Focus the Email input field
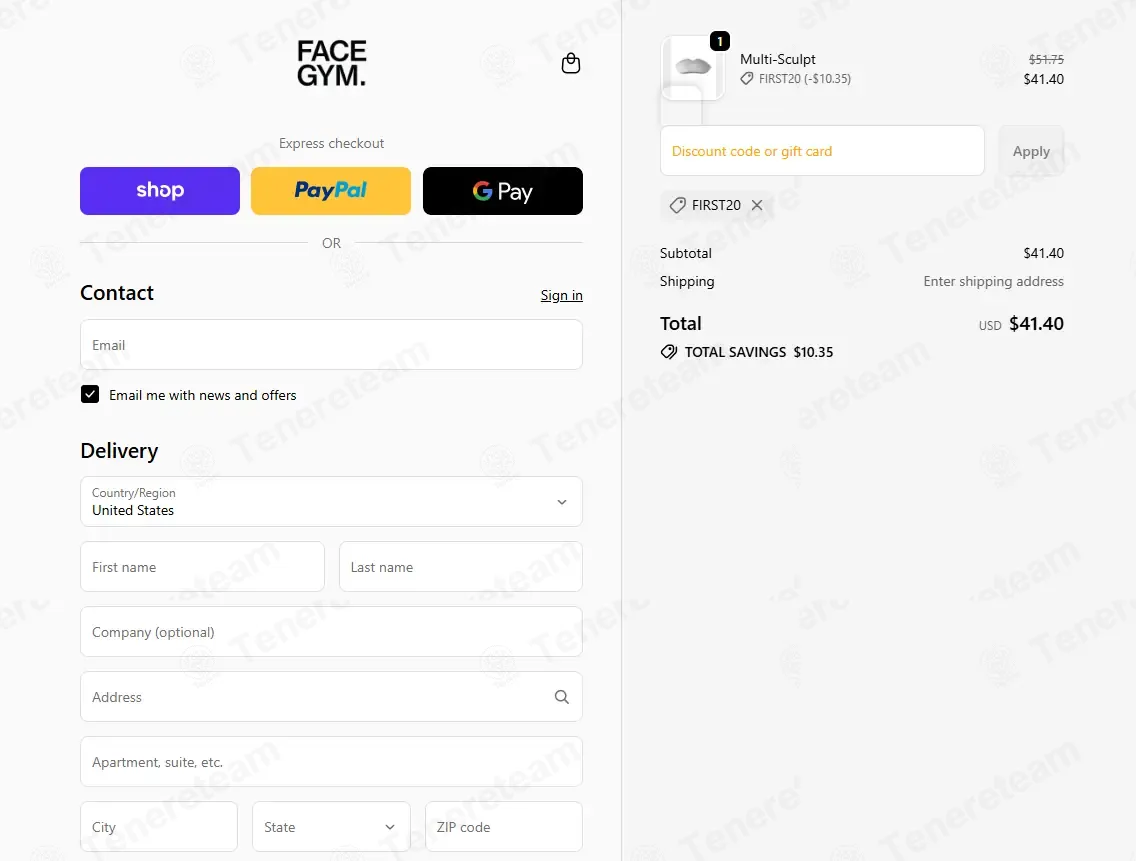The image size is (1136, 861). 331,345
